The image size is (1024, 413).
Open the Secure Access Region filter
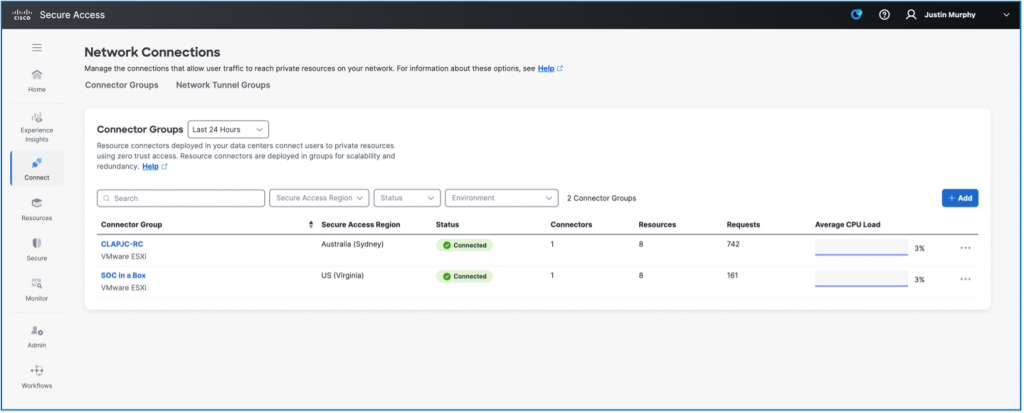pyautogui.click(x=319, y=198)
